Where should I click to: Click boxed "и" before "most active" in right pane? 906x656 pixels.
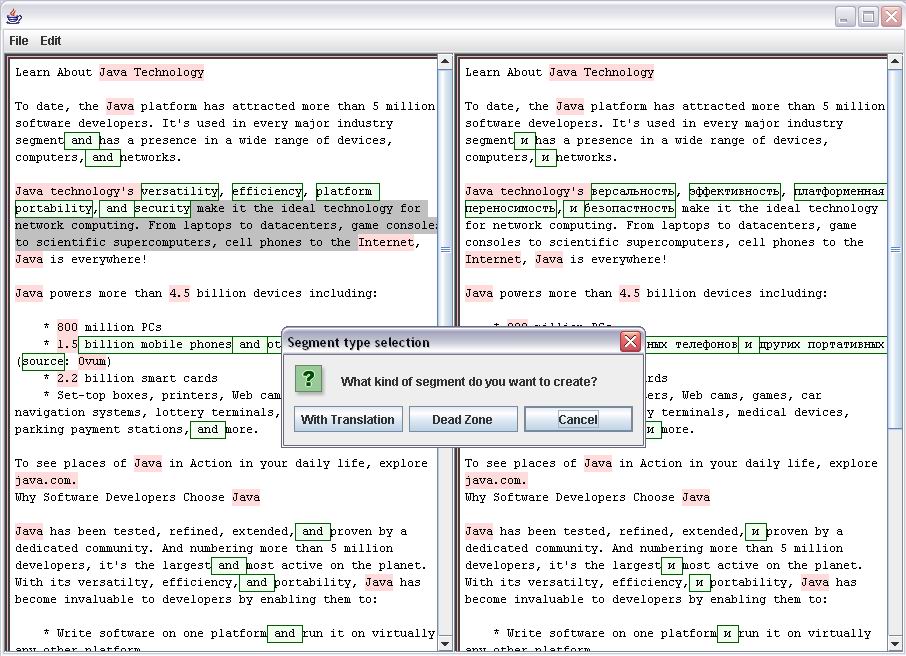tap(671, 565)
